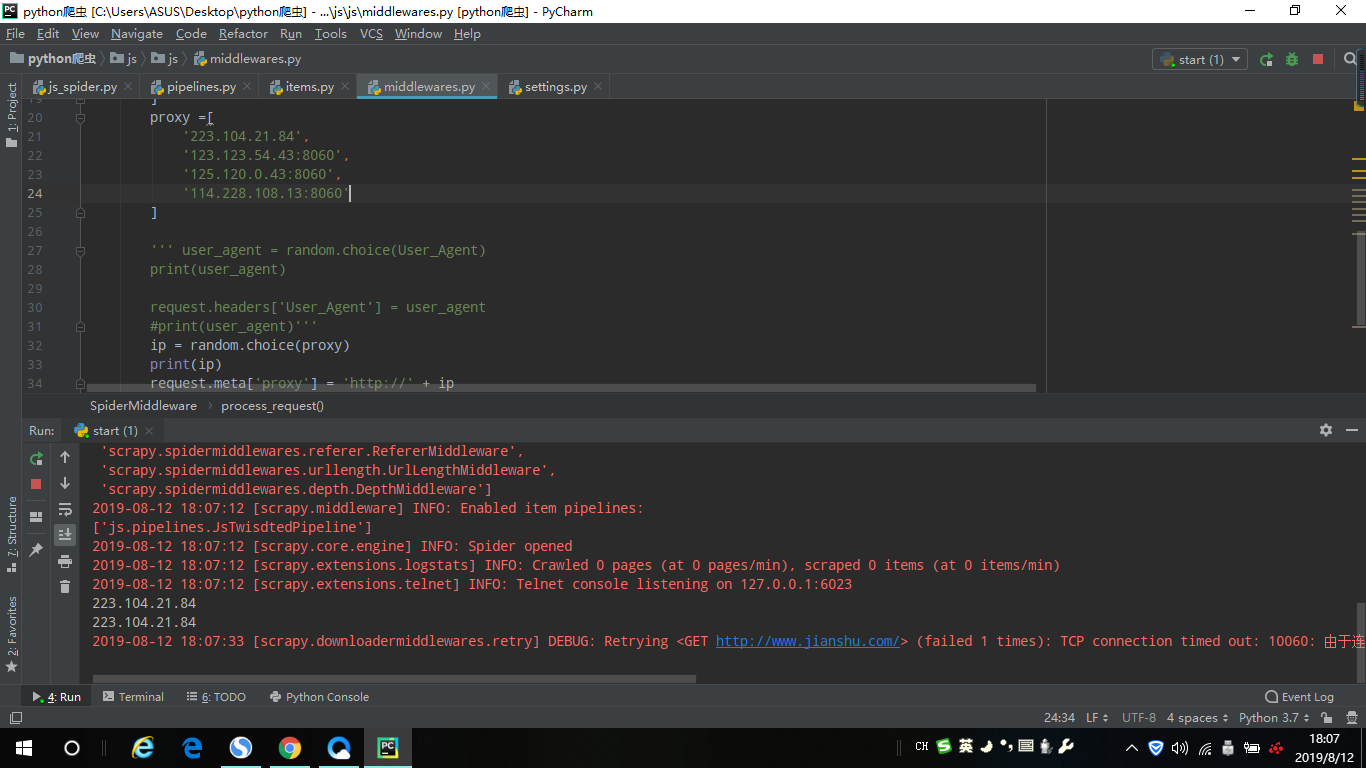The image size is (1366, 768).
Task: Toggle fold marker at line 31
Action: pyautogui.click(x=80, y=326)
